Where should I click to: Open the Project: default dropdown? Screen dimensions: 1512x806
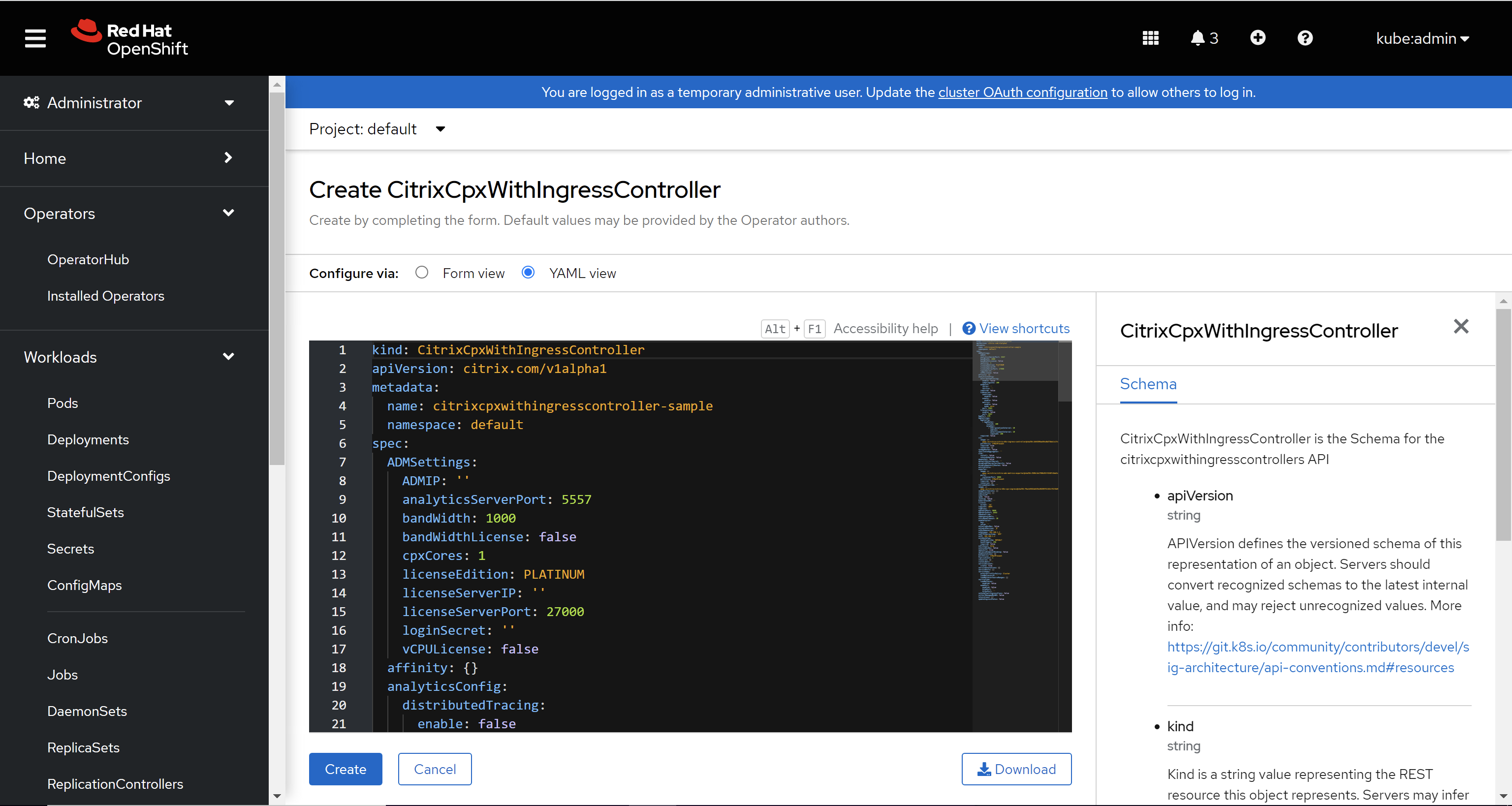pos(378,129)
